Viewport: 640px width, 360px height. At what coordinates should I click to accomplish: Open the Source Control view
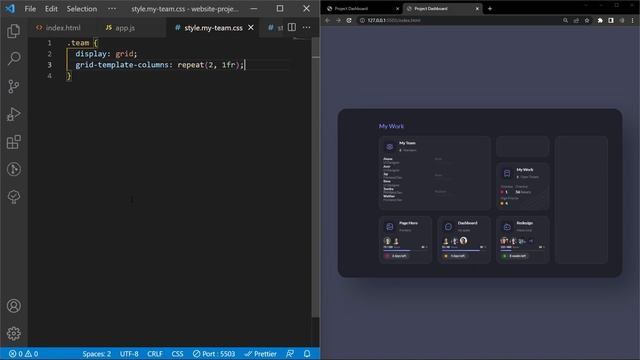13,87
